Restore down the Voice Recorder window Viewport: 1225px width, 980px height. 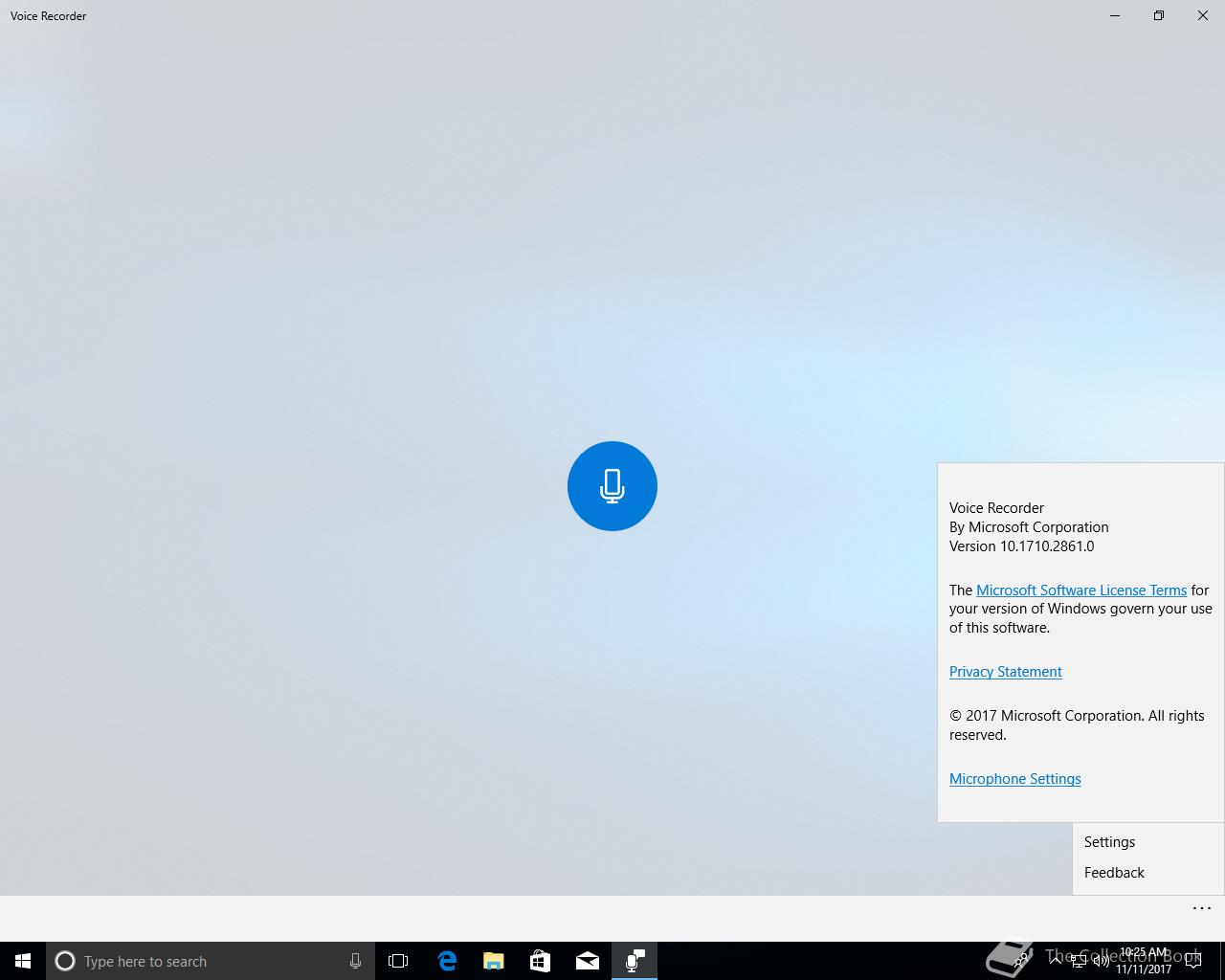[1159, 15]
